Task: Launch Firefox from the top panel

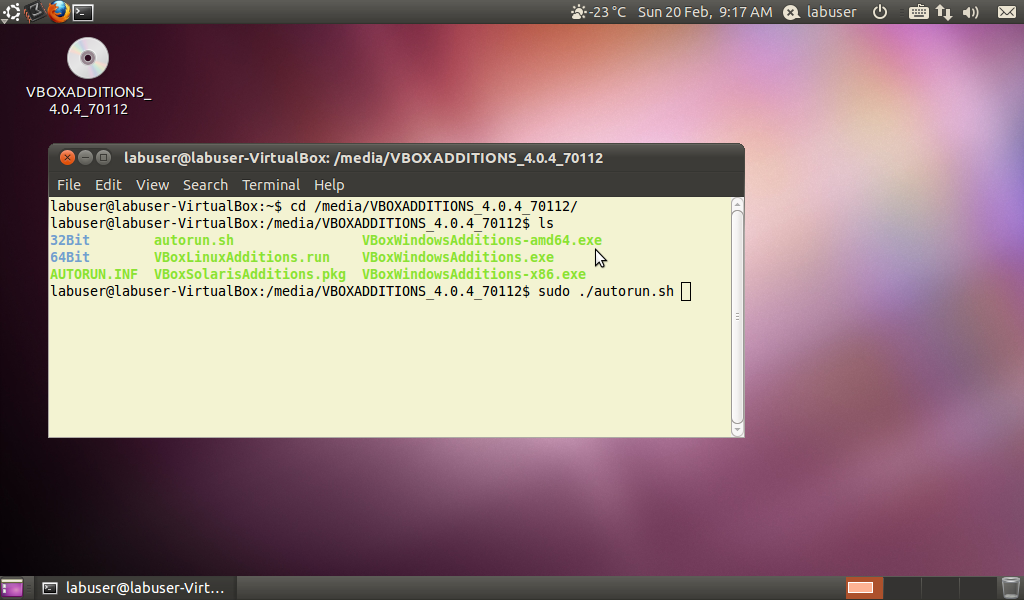Action: pos(59,12)
